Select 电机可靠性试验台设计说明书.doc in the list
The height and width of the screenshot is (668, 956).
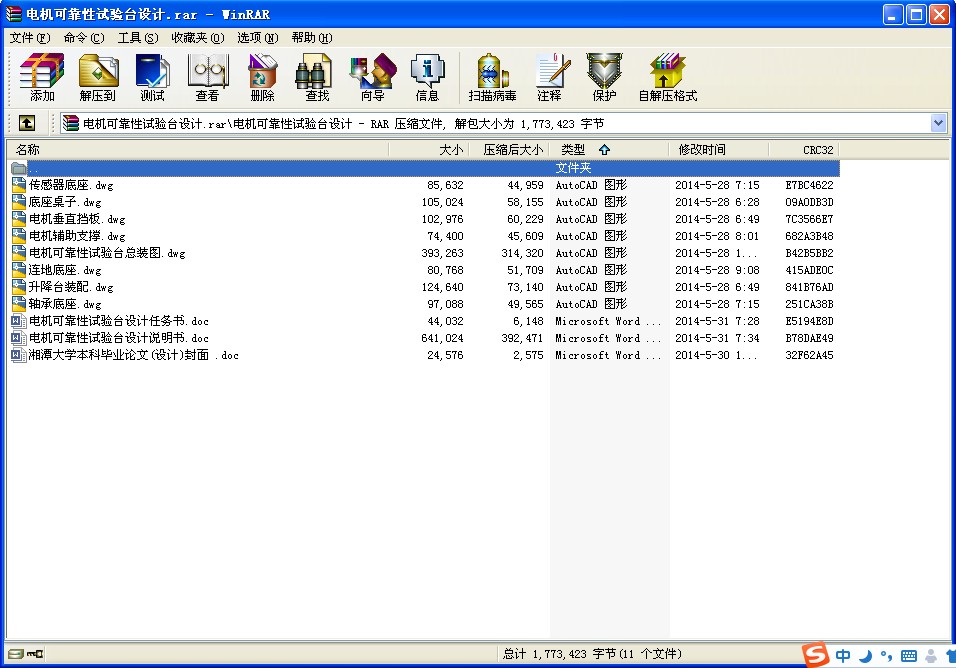[118, 338]
